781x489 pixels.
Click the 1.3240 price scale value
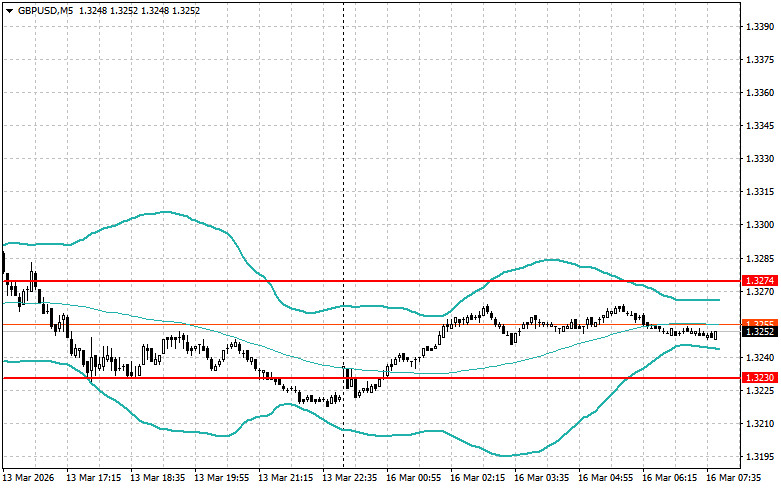761,358
